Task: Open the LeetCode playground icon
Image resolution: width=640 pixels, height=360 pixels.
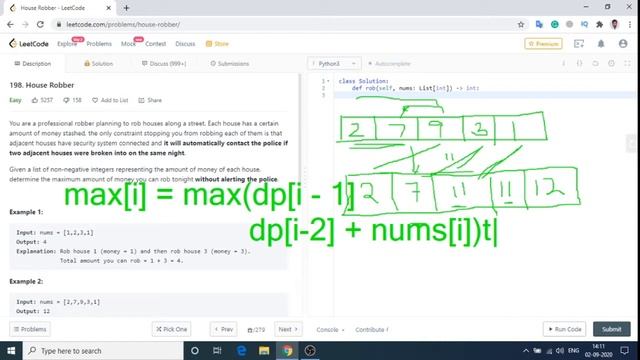Action: (579, 44)
